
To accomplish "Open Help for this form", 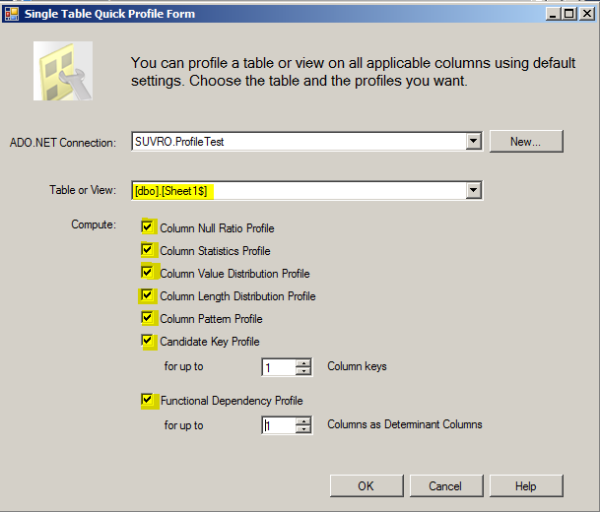I will [526, 486].
